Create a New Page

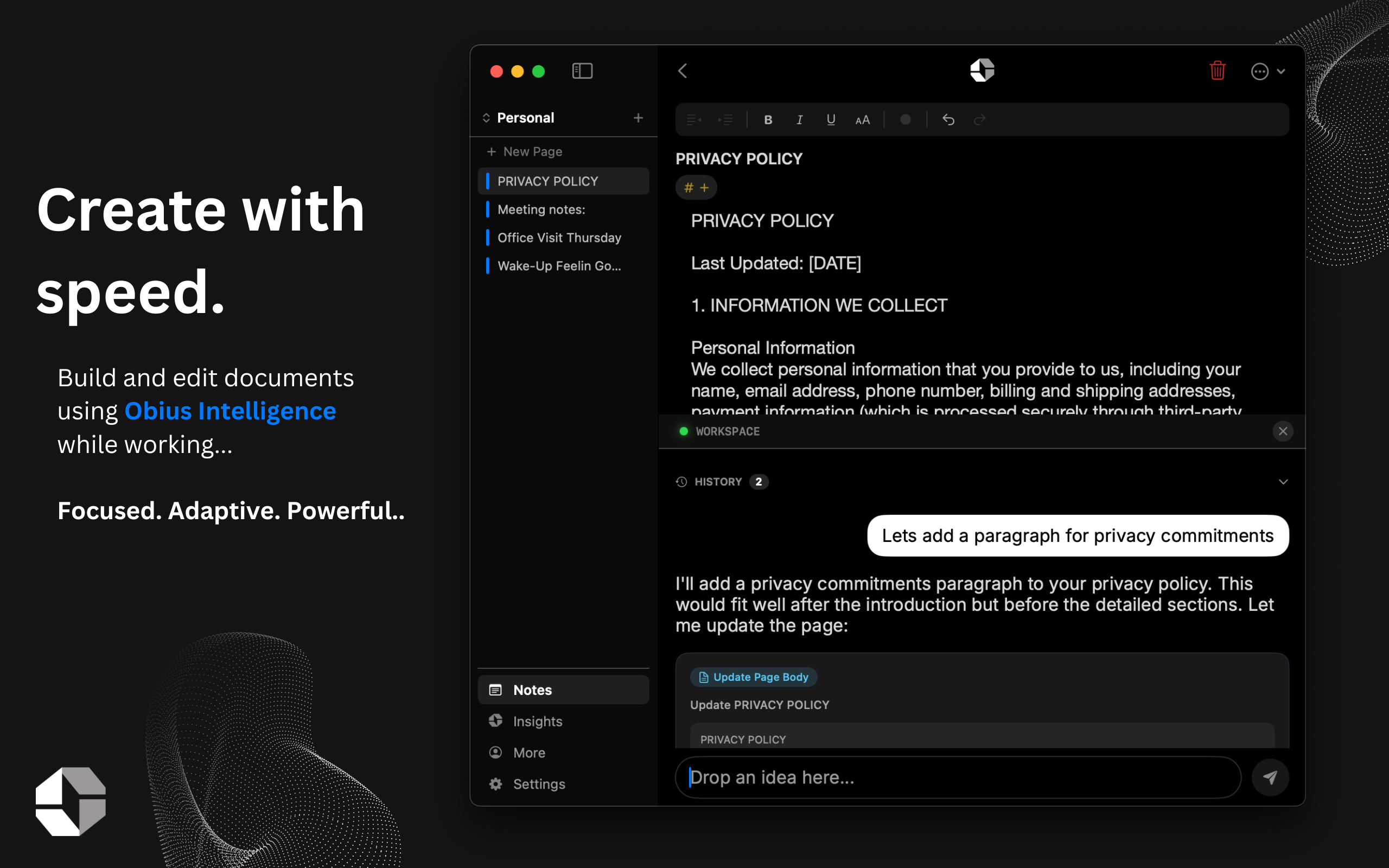click(x=525, y=151)
